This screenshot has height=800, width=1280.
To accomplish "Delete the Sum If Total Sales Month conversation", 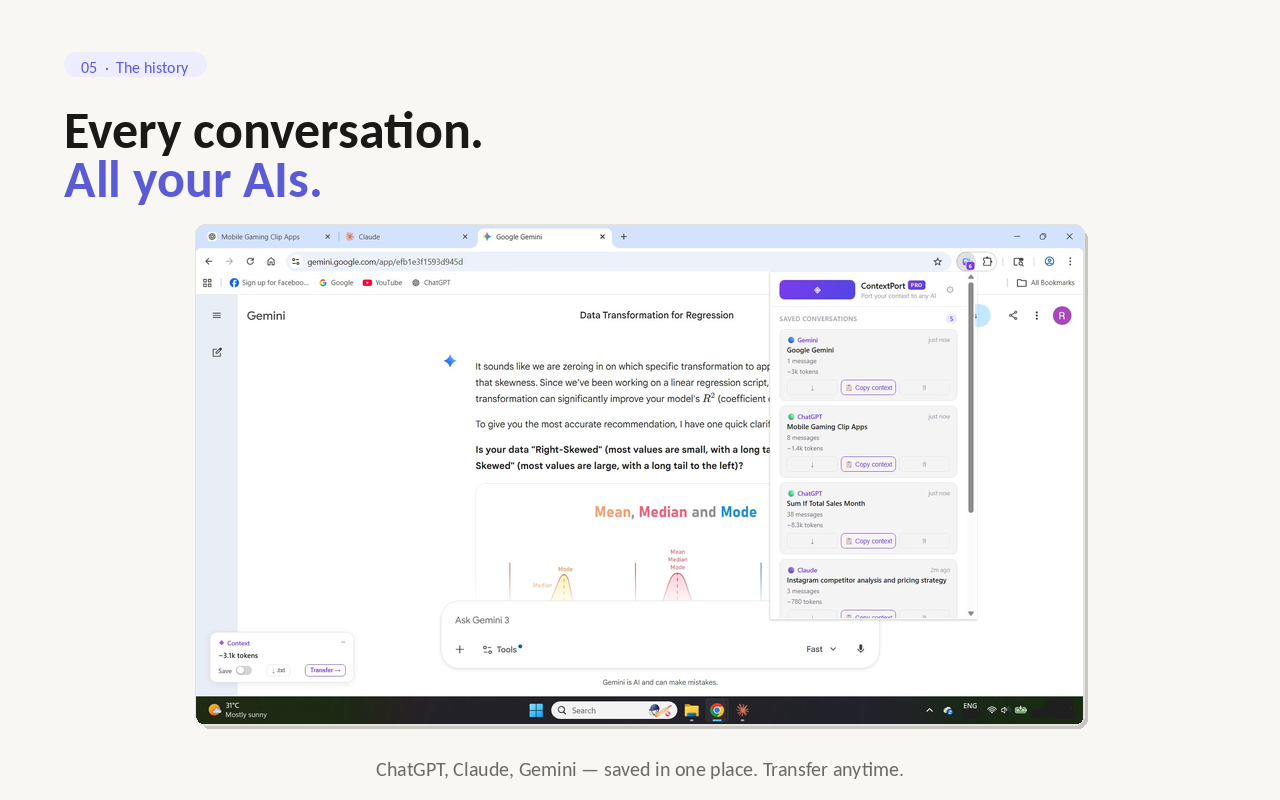I will 924,541.
